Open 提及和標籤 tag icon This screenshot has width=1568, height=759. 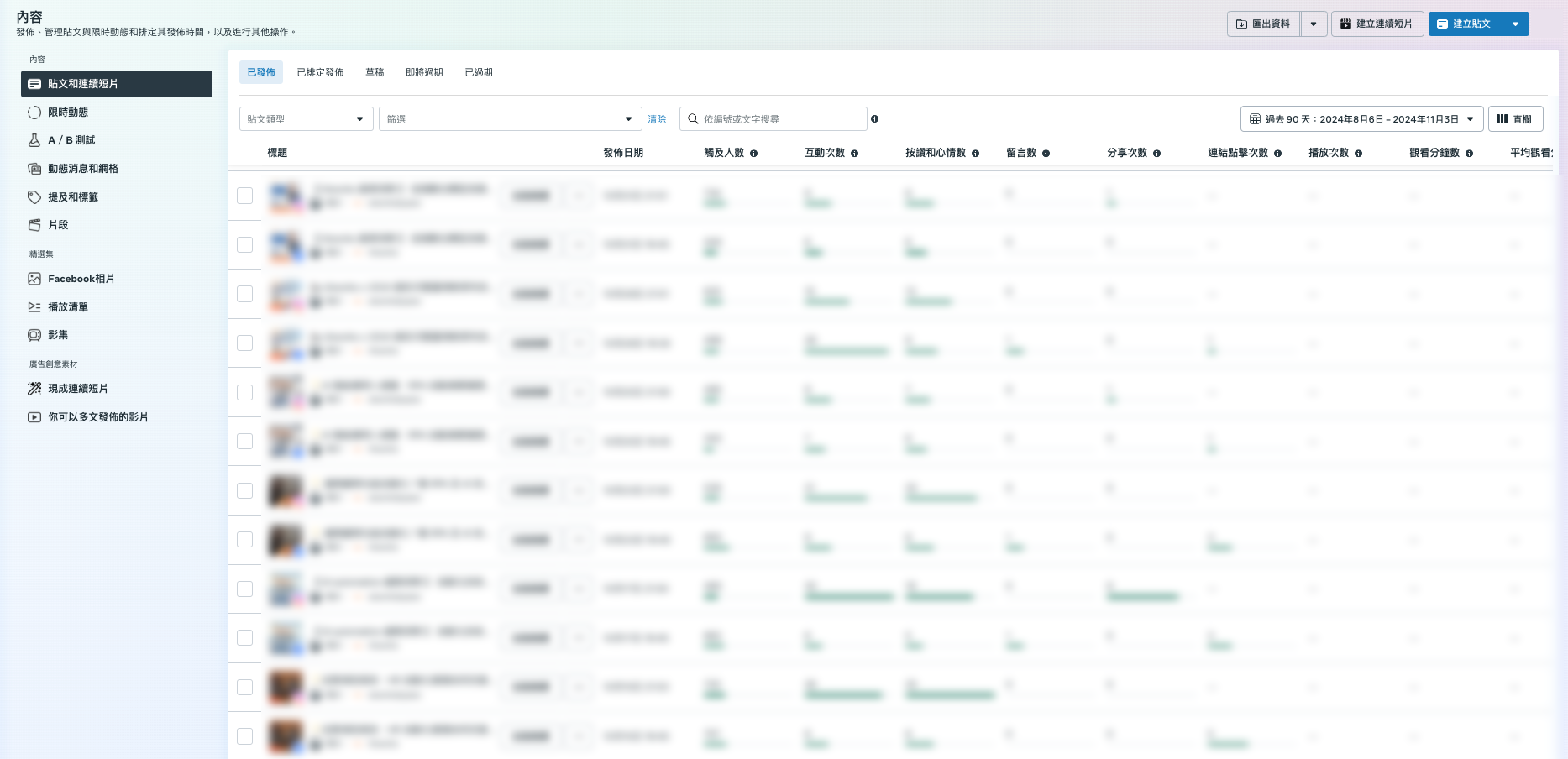tap(34, 197)
